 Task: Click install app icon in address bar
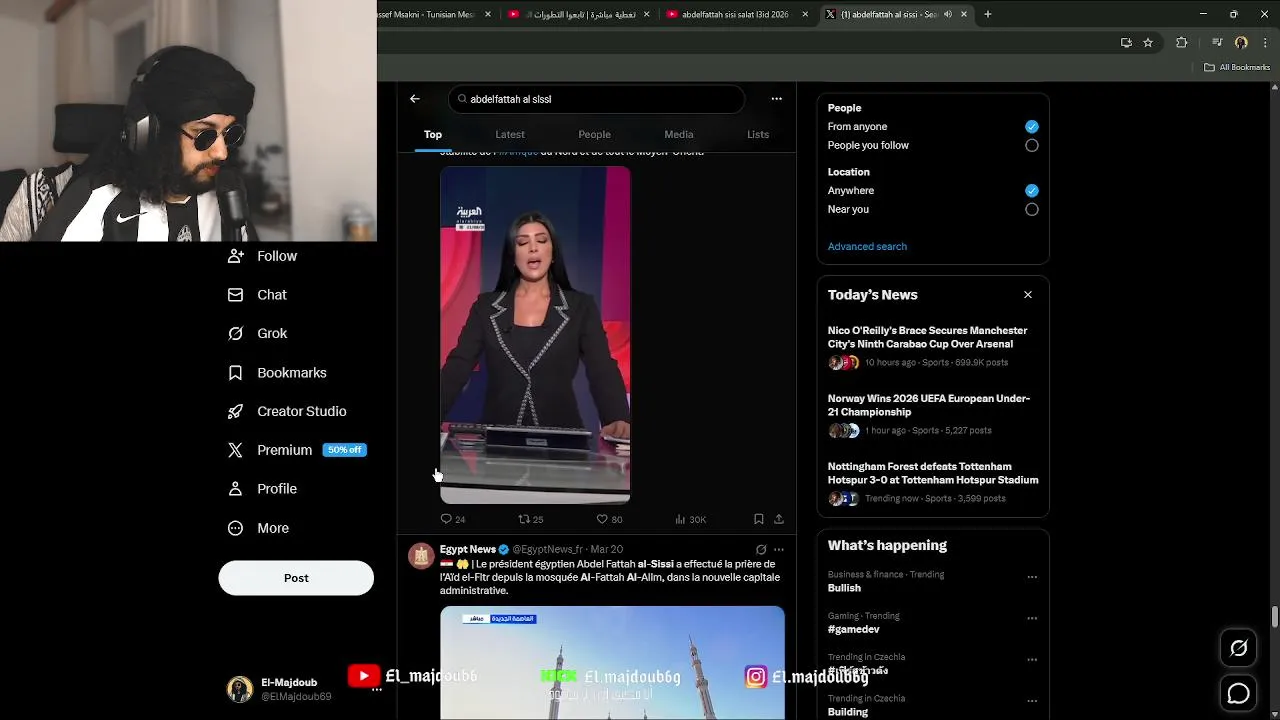click(1126, 42)
